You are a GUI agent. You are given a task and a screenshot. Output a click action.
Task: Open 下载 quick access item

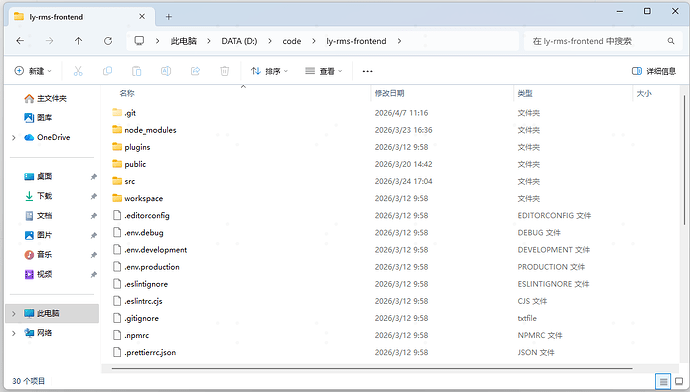click(38, 196)
